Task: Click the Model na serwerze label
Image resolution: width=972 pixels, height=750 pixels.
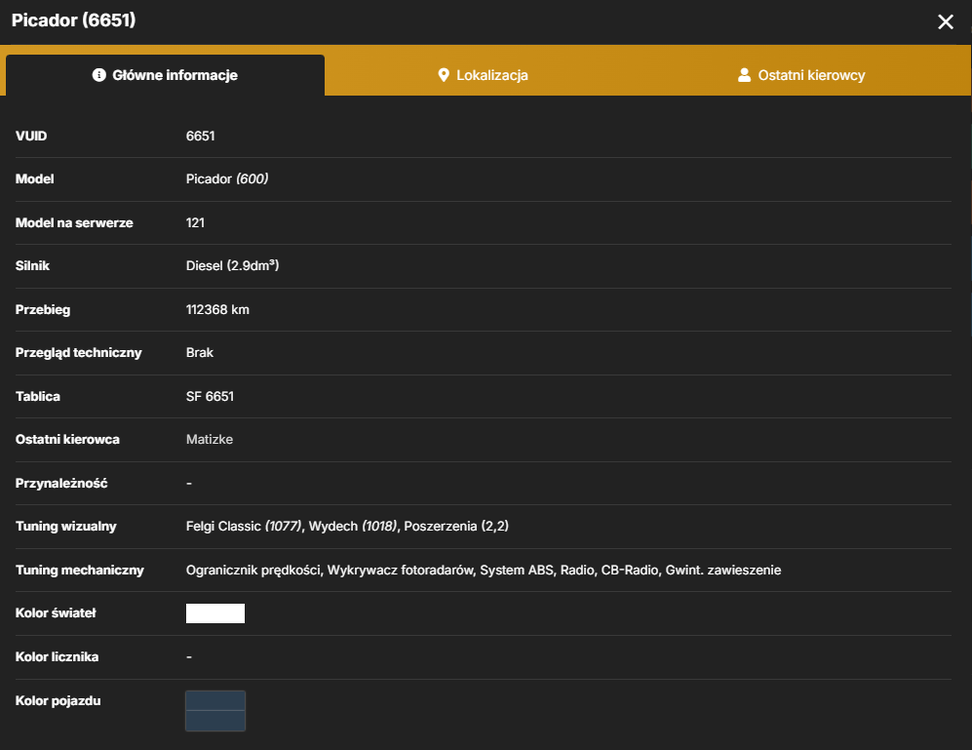Action: click(x=74, y=223)
